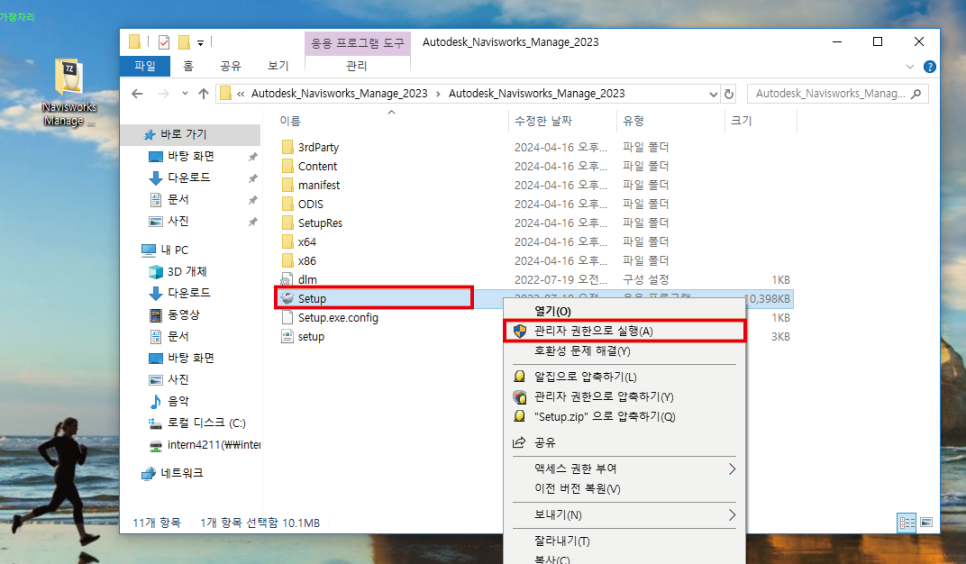Open 3D 개체 in navigation pane

point(177,272)
